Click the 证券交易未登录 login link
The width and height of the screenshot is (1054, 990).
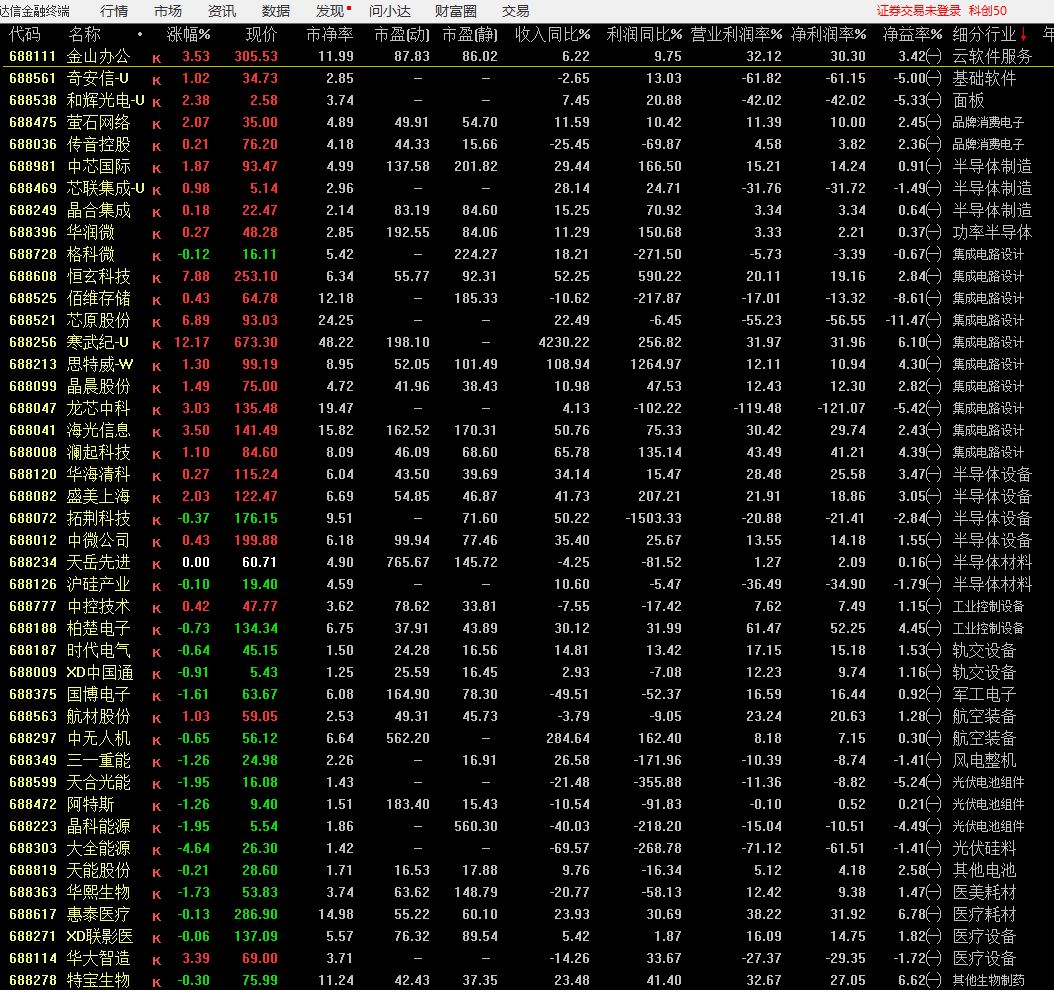click(x=918, y=11)
